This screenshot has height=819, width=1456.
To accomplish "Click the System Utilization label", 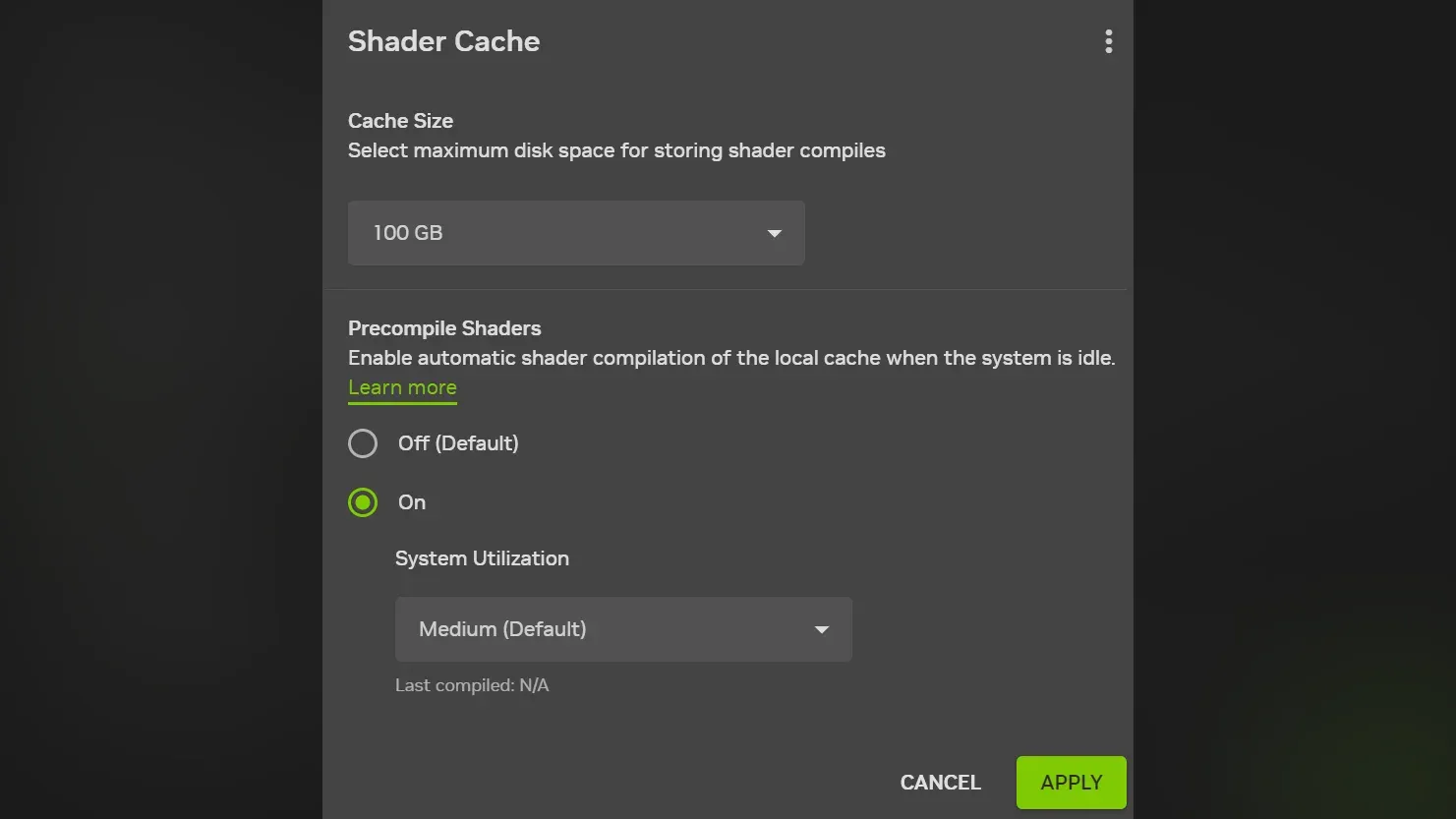I will click(482, 558).
